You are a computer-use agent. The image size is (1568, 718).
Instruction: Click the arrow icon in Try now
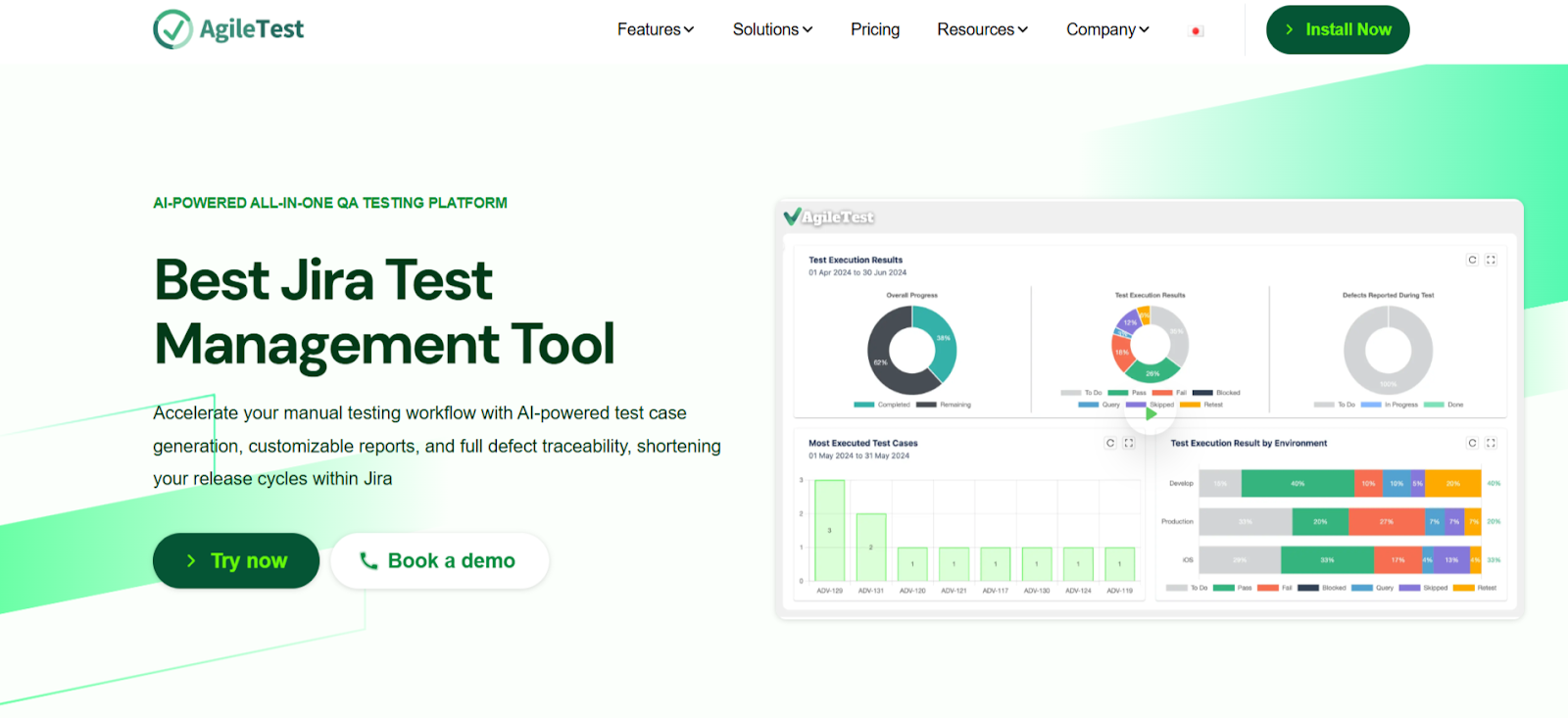[191, 561]
